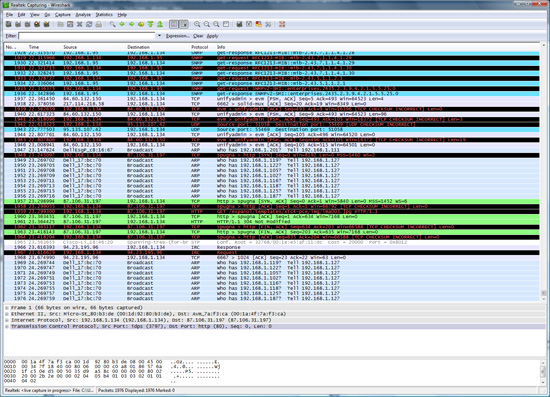
Task: Restart the running live capture icon
Action: pos(47,24)
